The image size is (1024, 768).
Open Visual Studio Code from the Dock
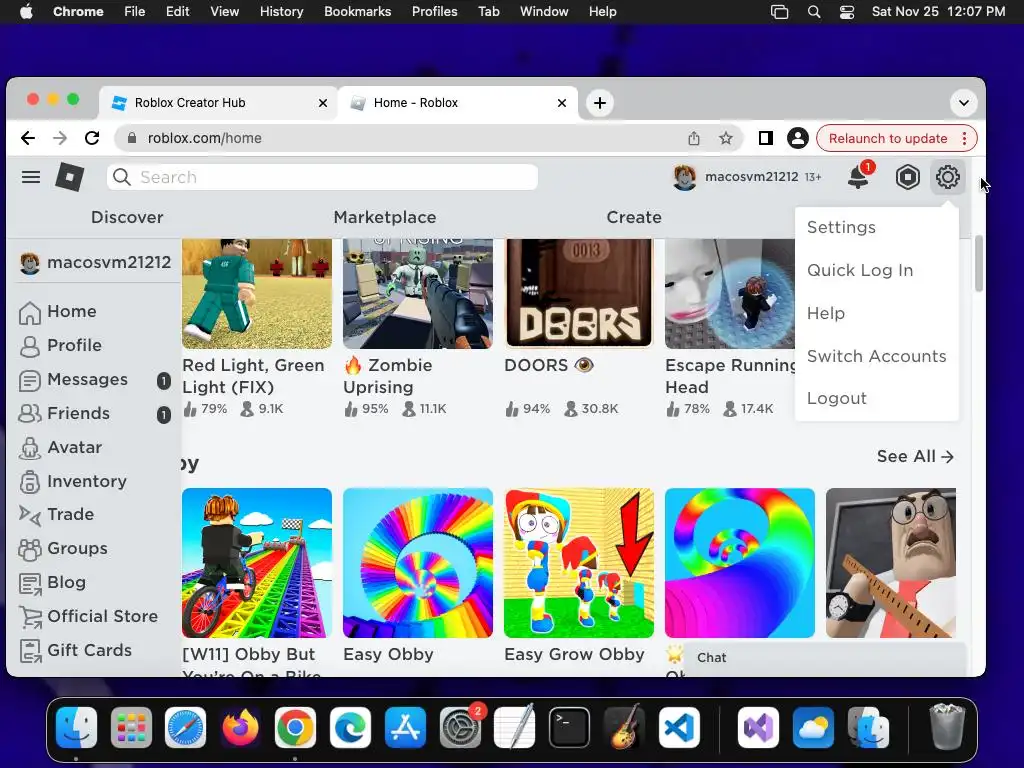point(679,727)
